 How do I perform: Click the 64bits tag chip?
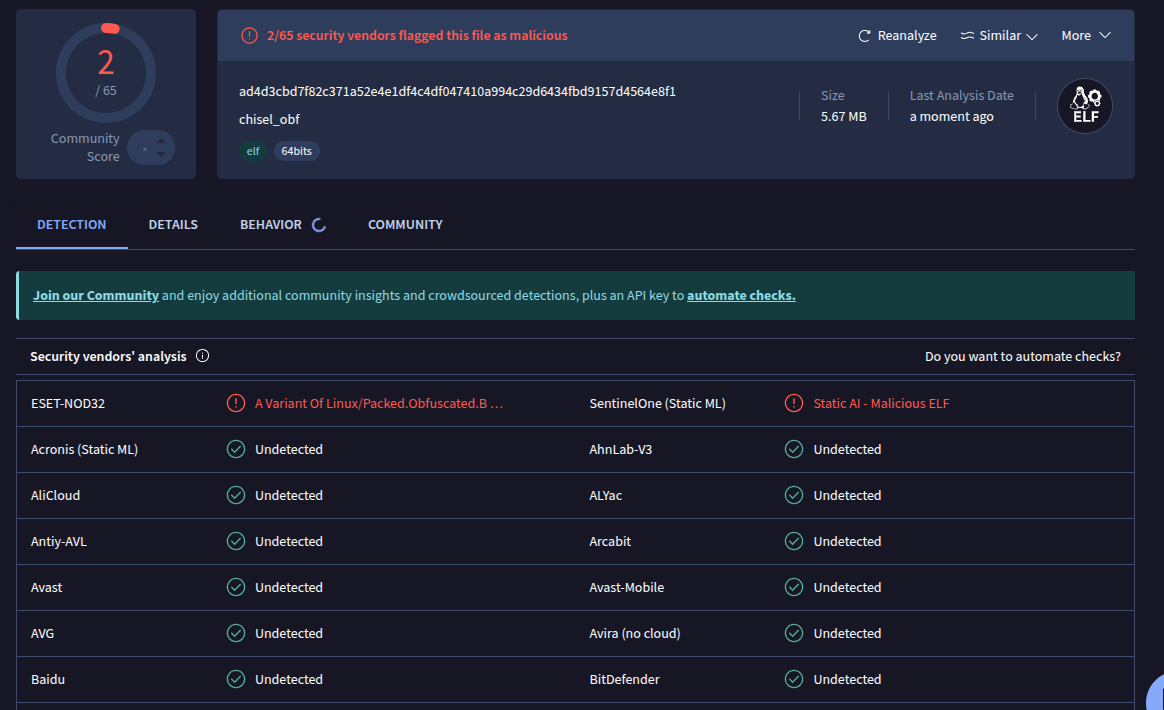296,151
